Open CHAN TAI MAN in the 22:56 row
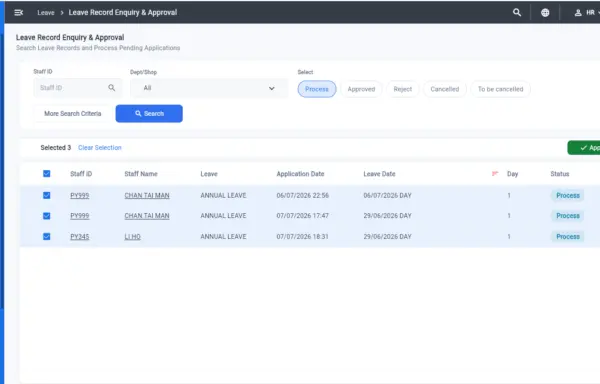The image size is (600, 384). click(x=147, y=195)
